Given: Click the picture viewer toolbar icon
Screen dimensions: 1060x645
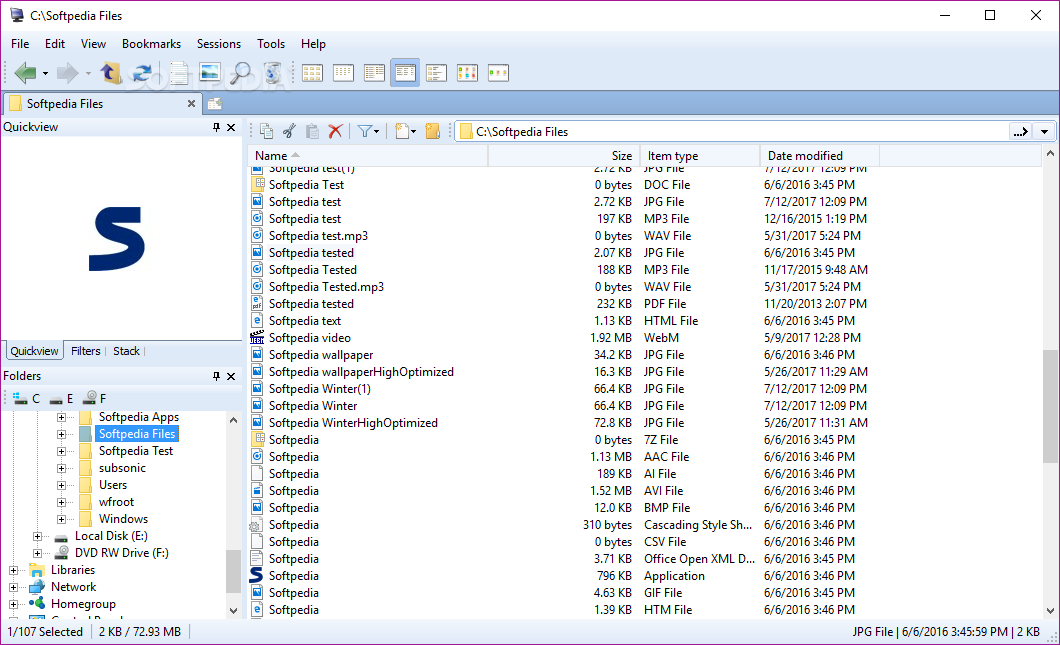Looking at the screenshot, I should point(210,72).
